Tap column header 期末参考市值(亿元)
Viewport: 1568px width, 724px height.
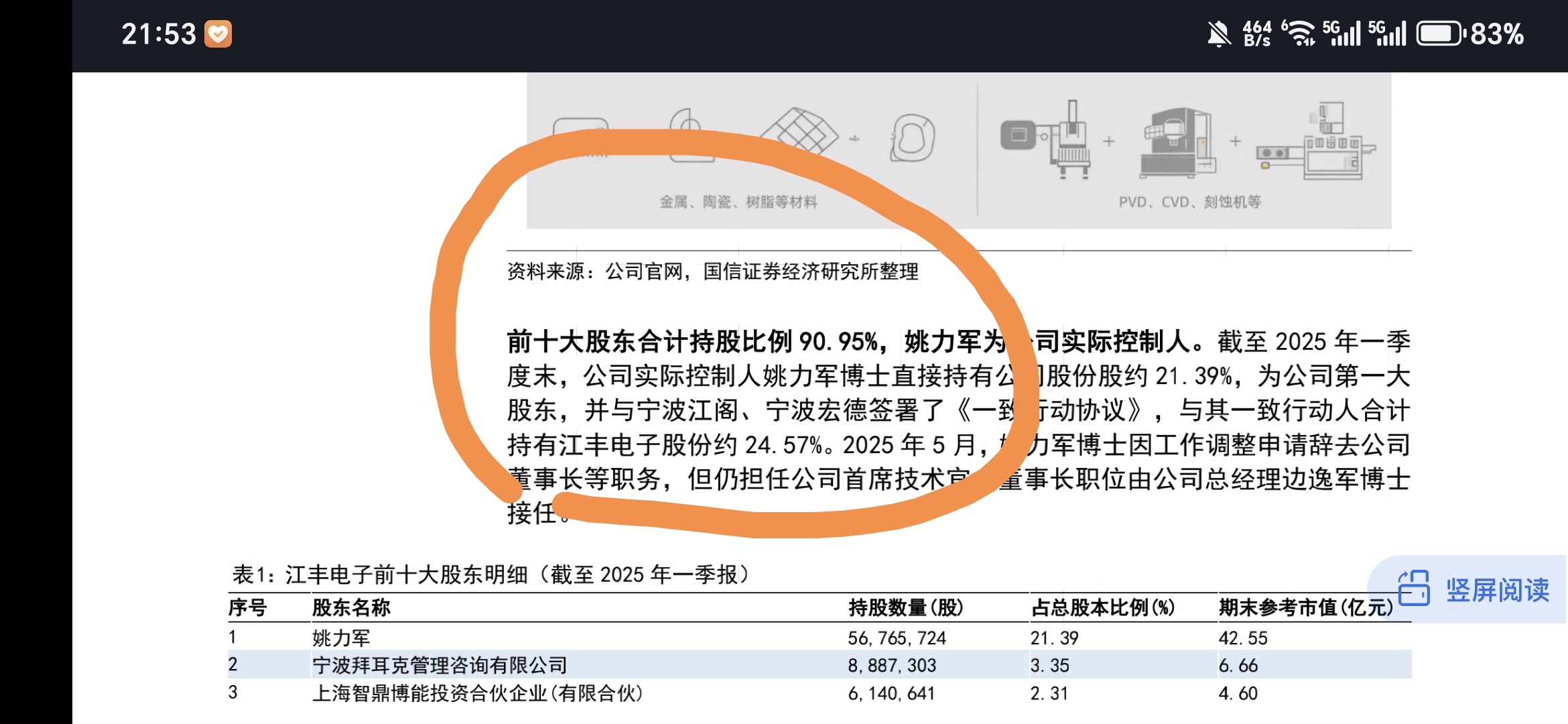coord(1305,607)
